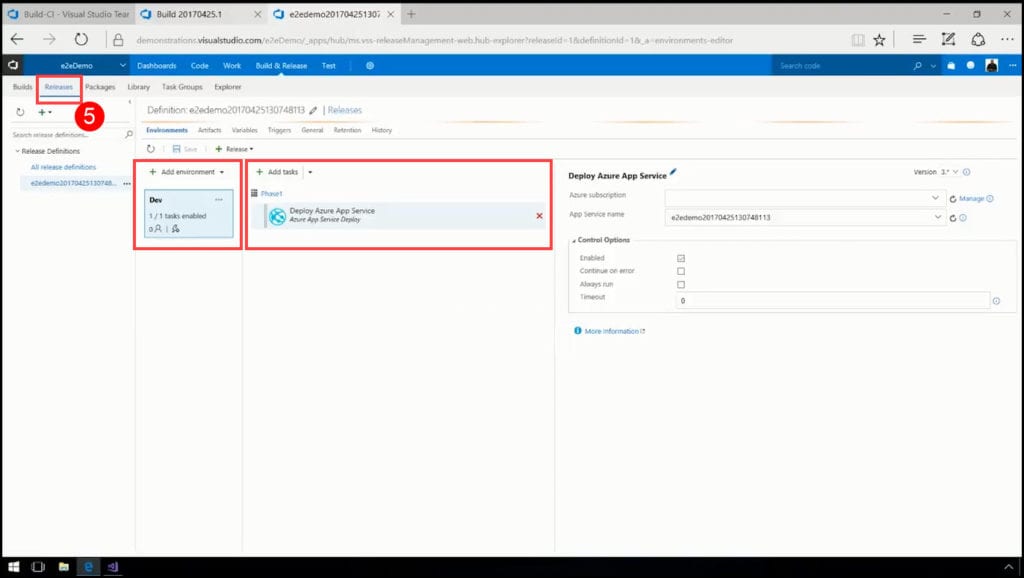Open the Version dropdown
Screen dimensions: 1024x578
point(950,172)
